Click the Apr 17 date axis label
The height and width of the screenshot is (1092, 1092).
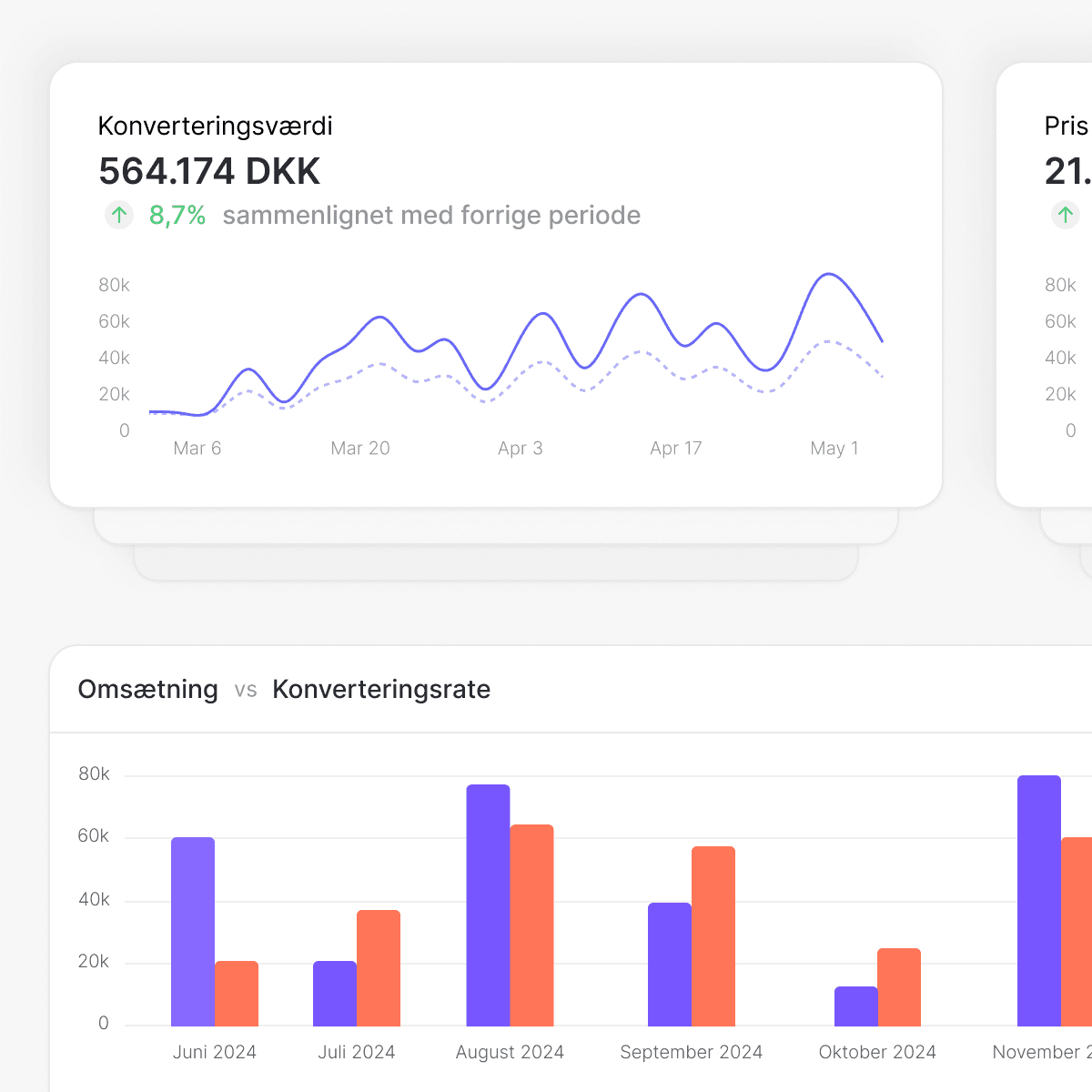[x=676, y=449]
